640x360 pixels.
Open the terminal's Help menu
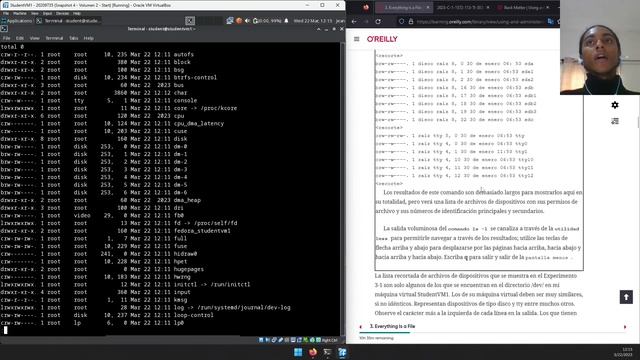89,38
